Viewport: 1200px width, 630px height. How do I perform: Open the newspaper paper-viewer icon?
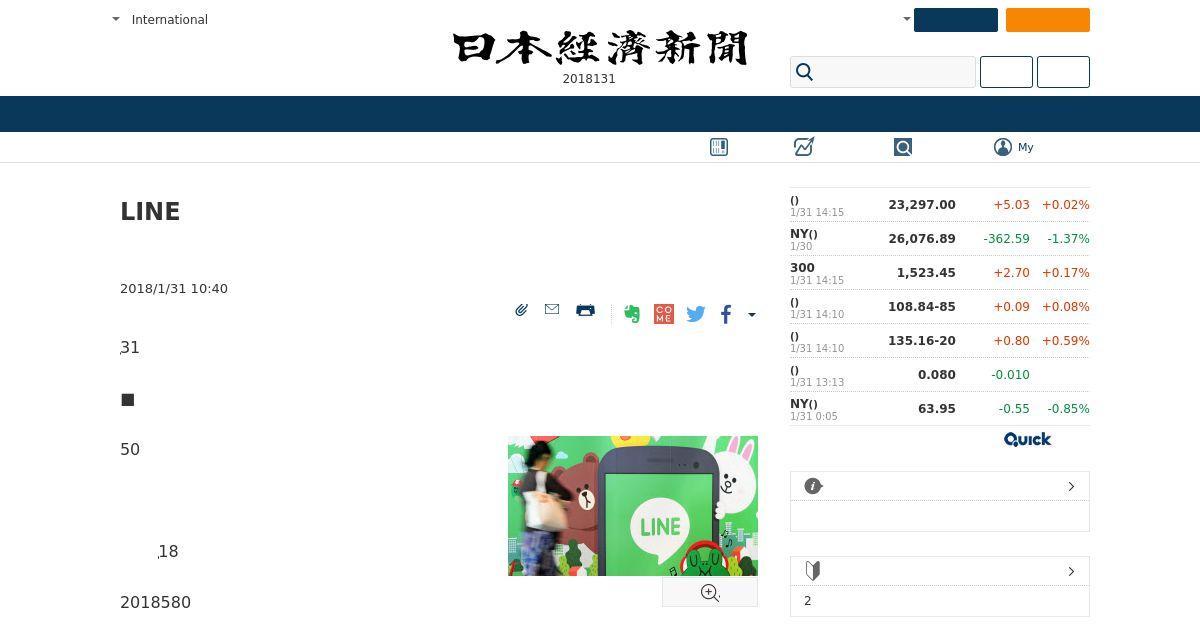point(719,147)
